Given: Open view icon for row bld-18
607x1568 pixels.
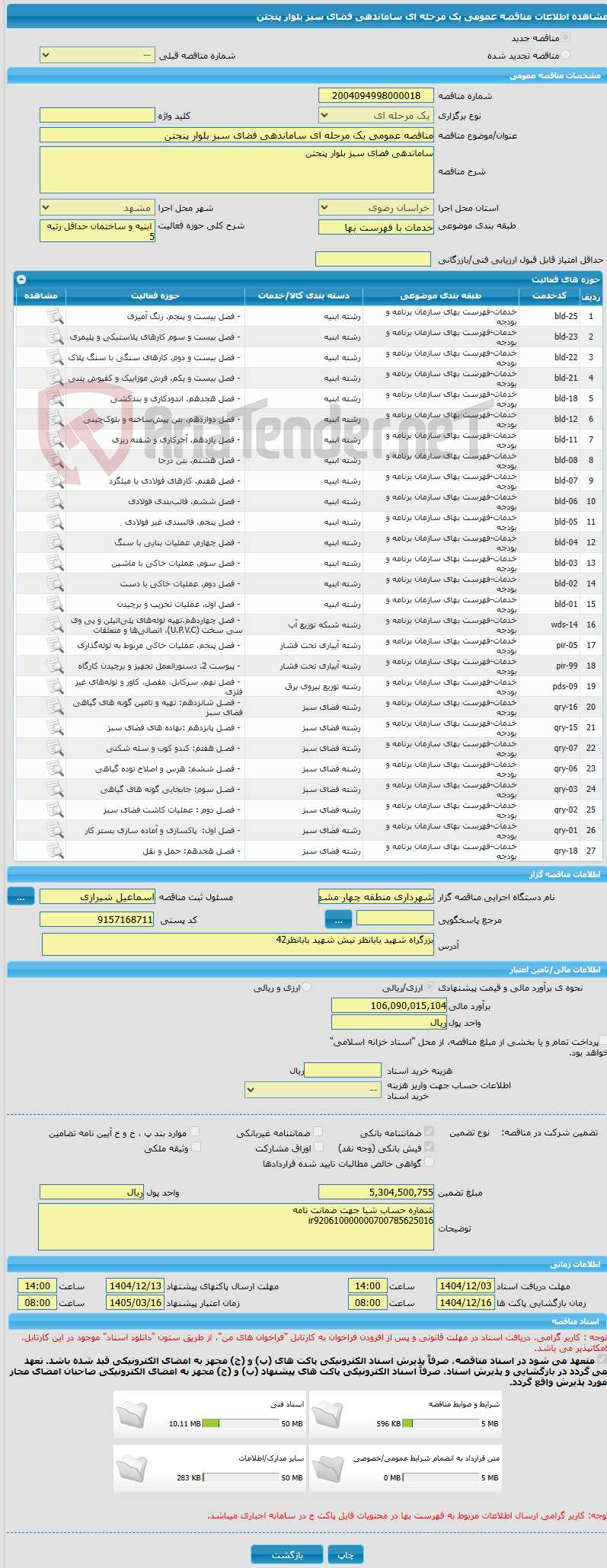Looking at the screenshot, I should 55,398.
